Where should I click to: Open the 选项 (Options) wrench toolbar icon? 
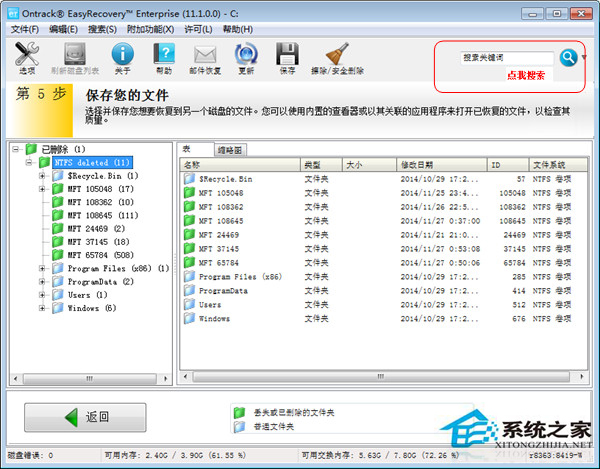pyautogui.click(x=27, y=58)
